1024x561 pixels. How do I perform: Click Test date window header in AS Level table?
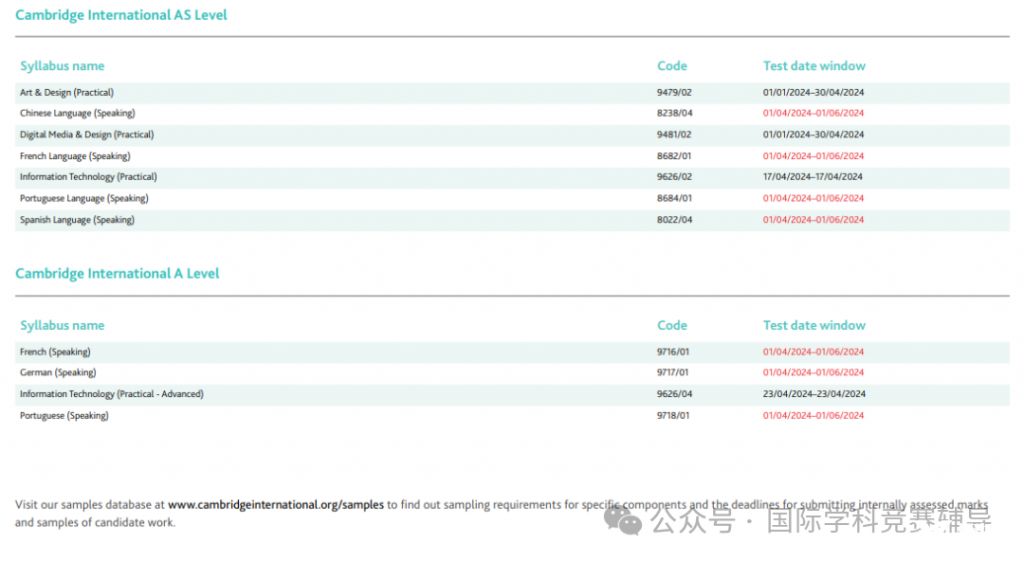[x=814, y=66]
